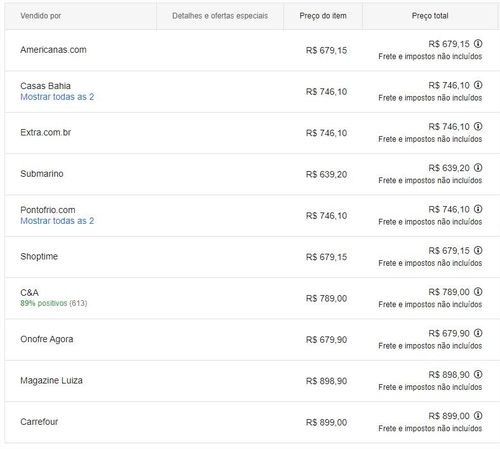Click Extra.com.br item price R$ 746,10
Viewport: 500px width, 449px height.
tap(326, 133)
